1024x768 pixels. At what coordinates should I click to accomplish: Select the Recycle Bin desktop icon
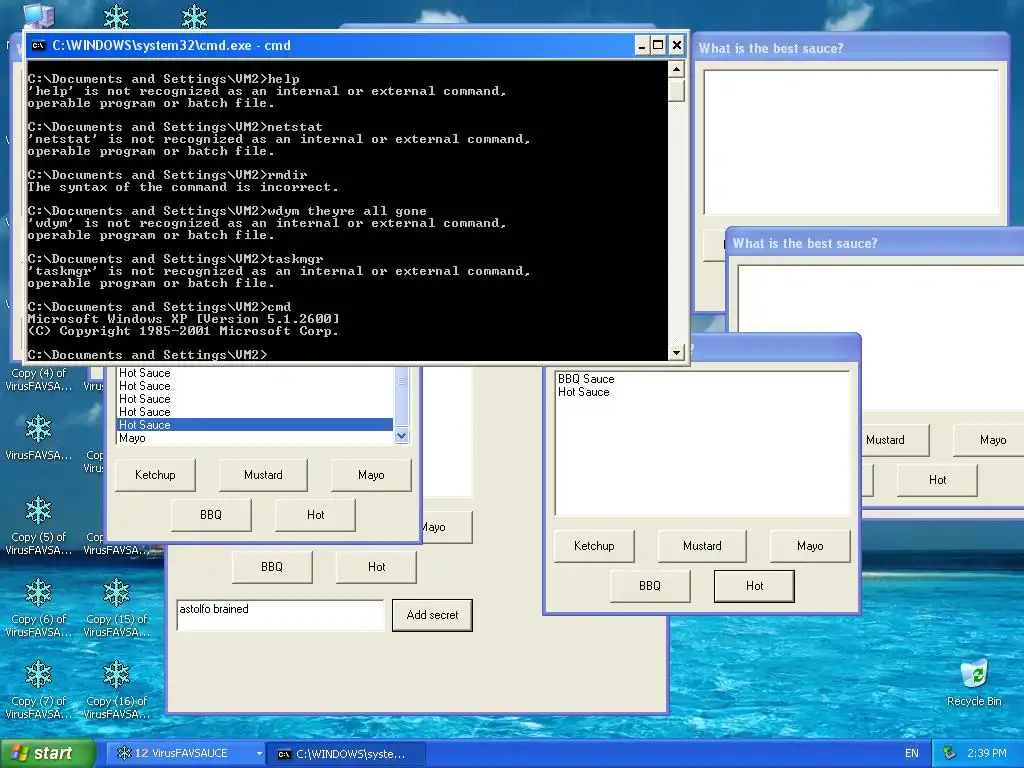tap(974, 683)
